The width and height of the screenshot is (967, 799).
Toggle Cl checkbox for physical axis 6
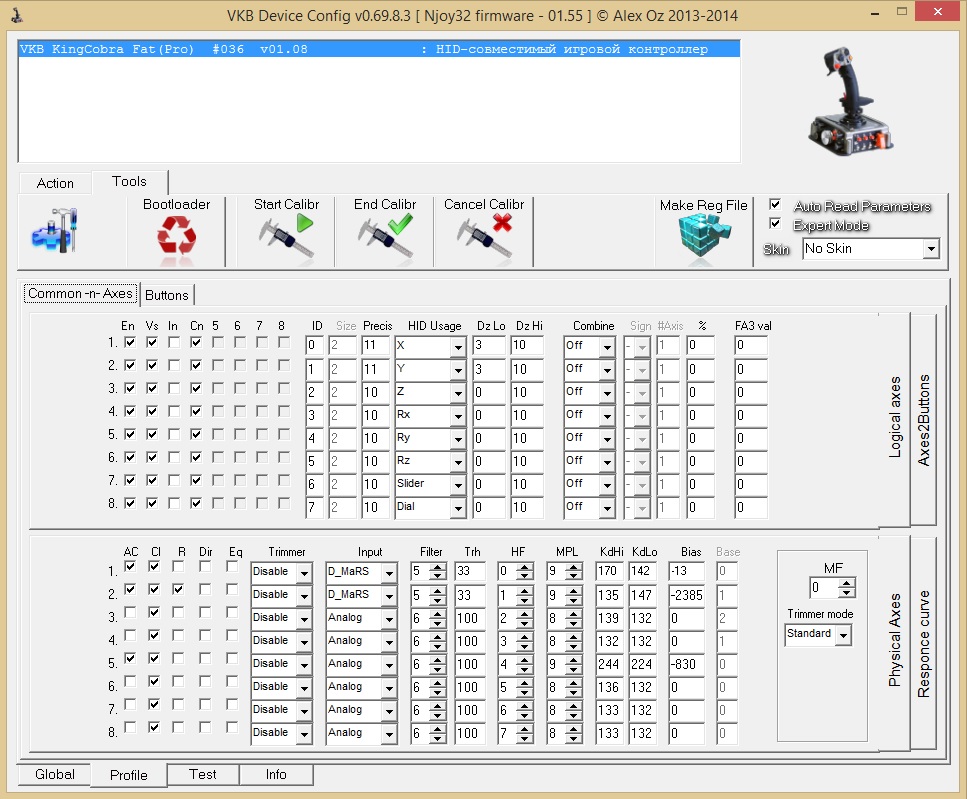[x=154, y=681]
